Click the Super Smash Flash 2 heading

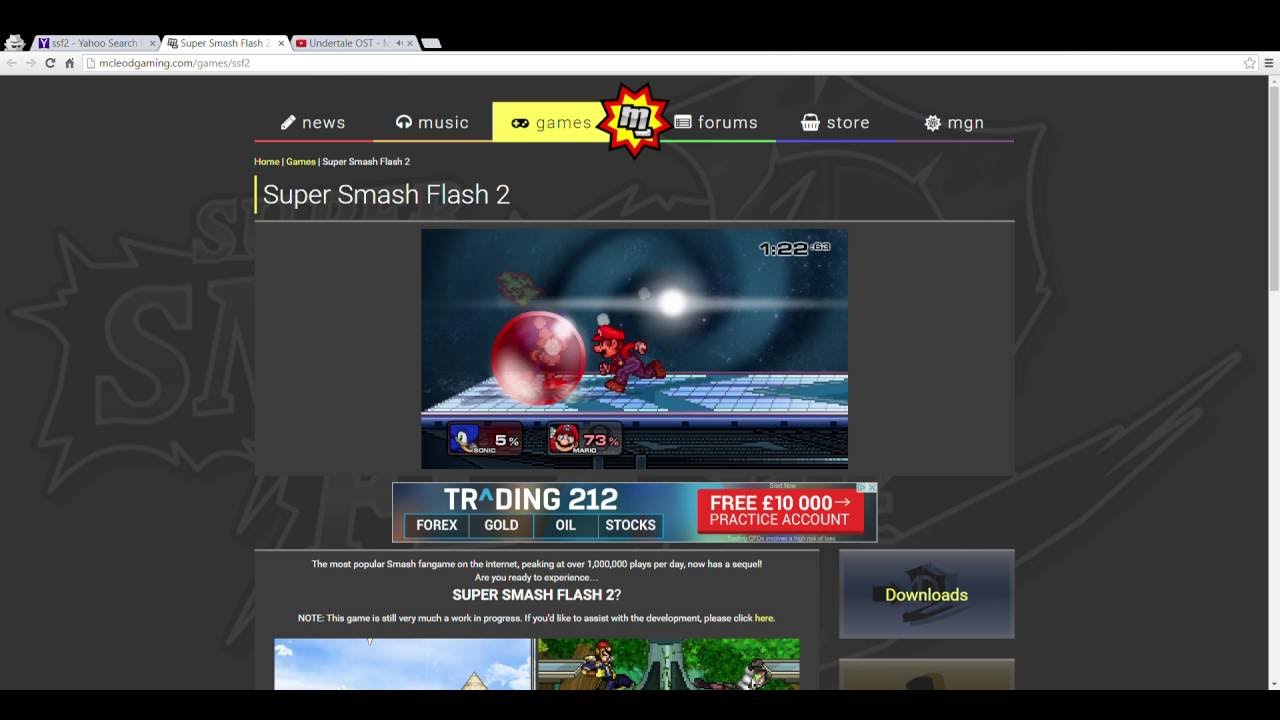[x=386, y=194]
